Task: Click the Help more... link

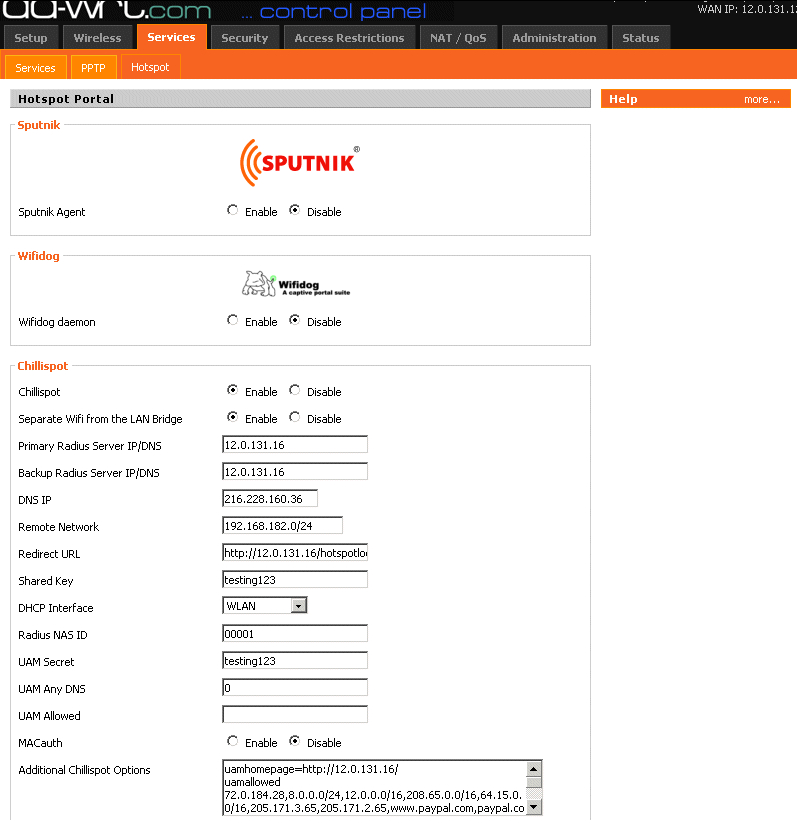Action: tap(761, 99)
